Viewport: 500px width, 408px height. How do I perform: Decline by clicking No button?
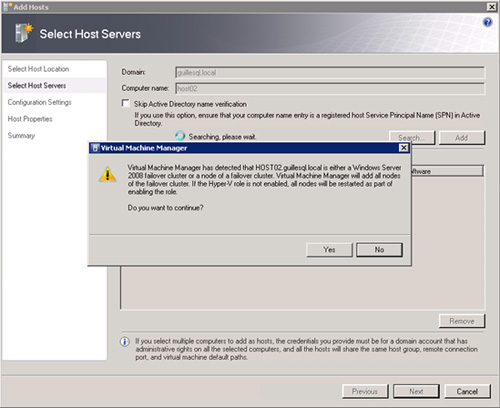coord(379,250)
